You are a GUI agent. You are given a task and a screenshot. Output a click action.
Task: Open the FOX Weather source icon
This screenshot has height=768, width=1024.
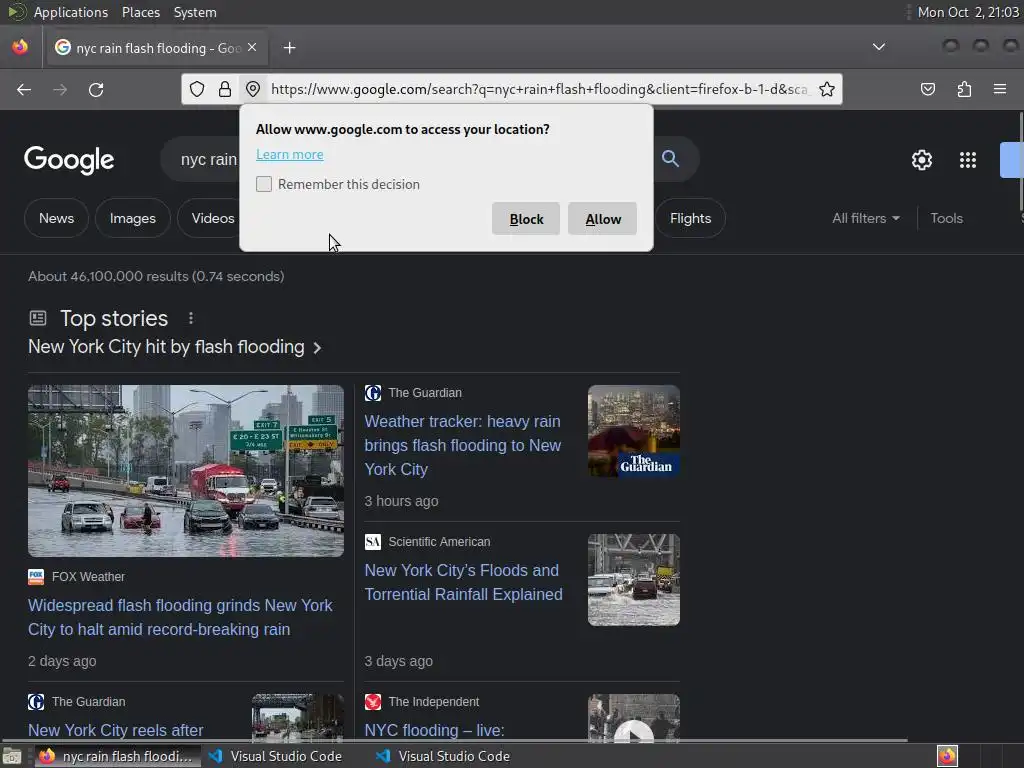tap(36, 577)
